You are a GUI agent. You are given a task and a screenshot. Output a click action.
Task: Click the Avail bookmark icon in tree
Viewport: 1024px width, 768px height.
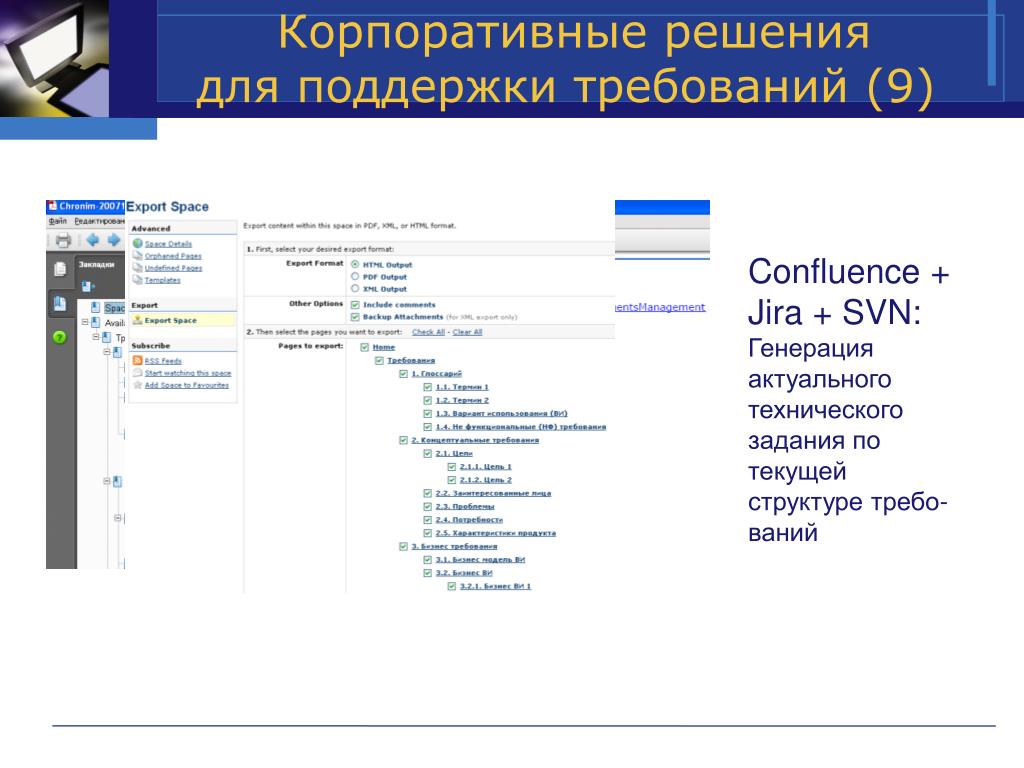95,323
